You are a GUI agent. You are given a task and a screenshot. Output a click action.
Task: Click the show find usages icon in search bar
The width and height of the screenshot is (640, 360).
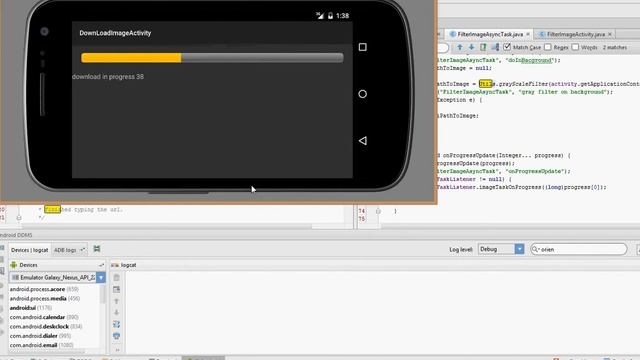click(x=483, y=47)
